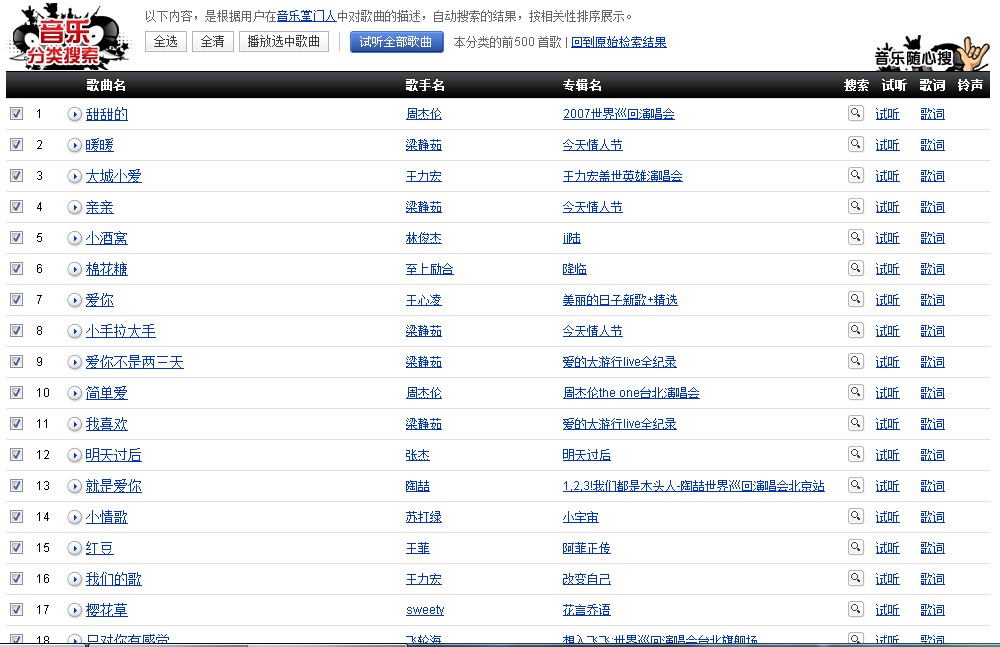This screenshot has height=647, width=1000.
Task: Click search magnifier icon for 棉花糖 row
Action: coord(855,268)
